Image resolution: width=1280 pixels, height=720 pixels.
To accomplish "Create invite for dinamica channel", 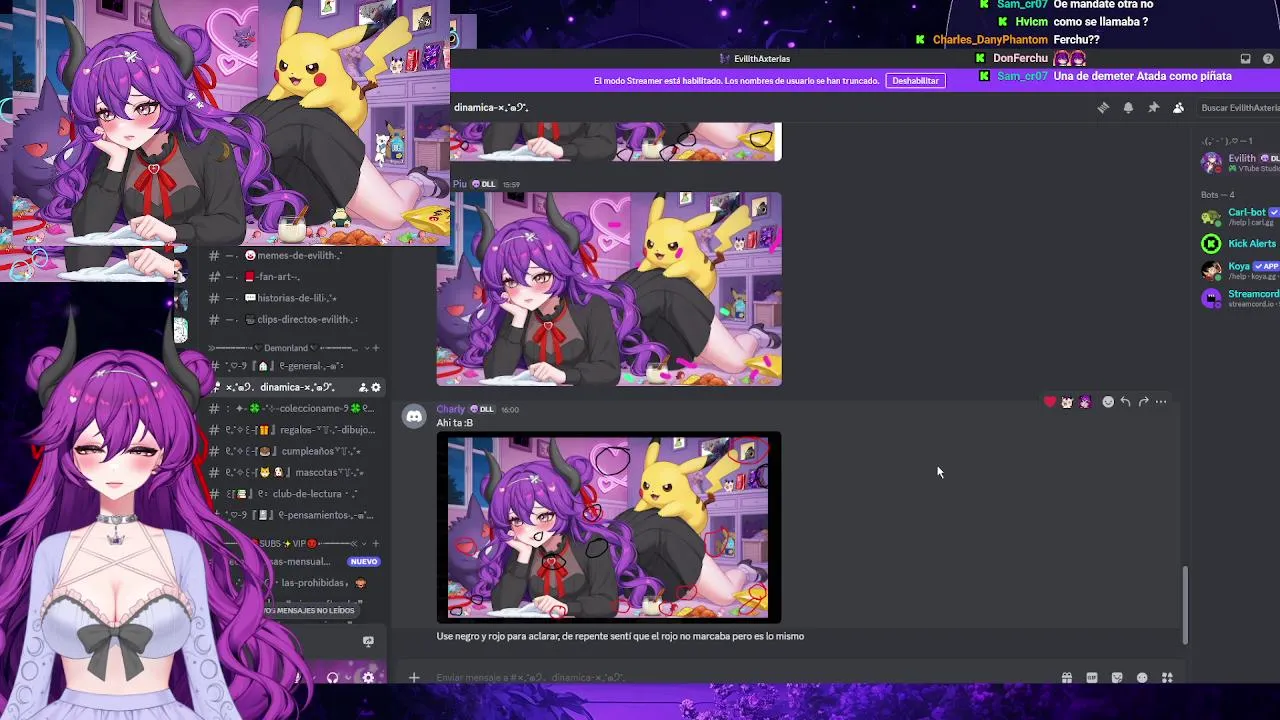I will pos(362,387).
